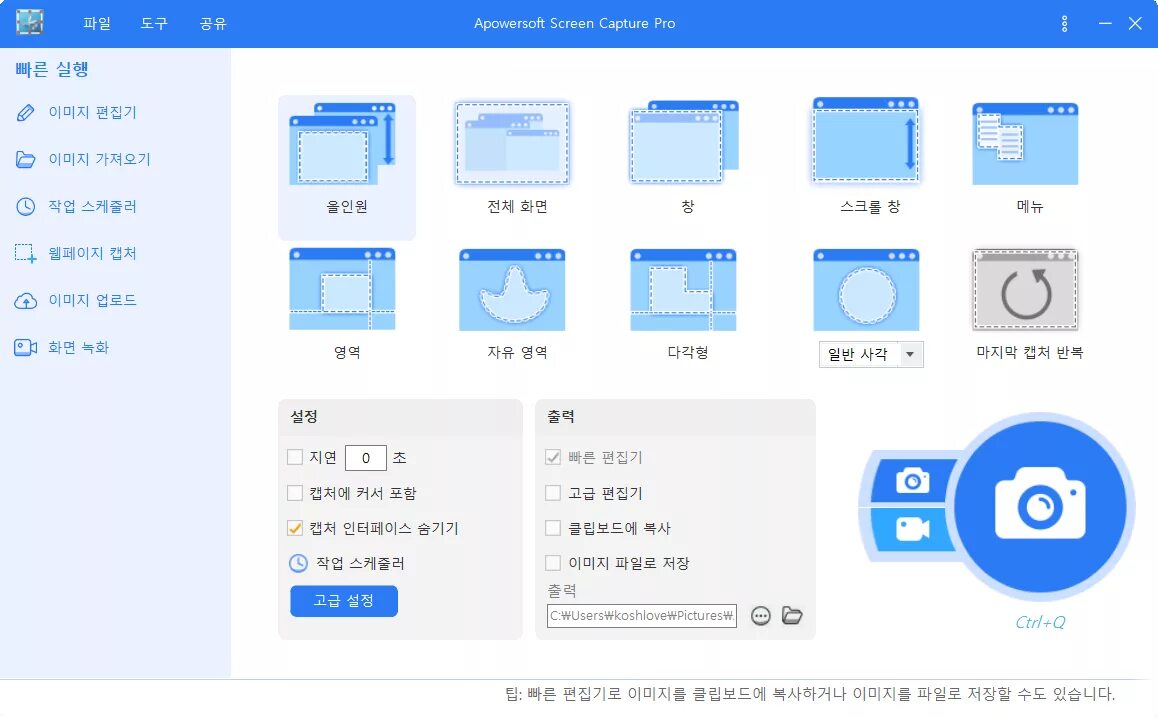1158x718 pixels.
Task: Open the 도구 menu
Action: [x=154, y=24]
